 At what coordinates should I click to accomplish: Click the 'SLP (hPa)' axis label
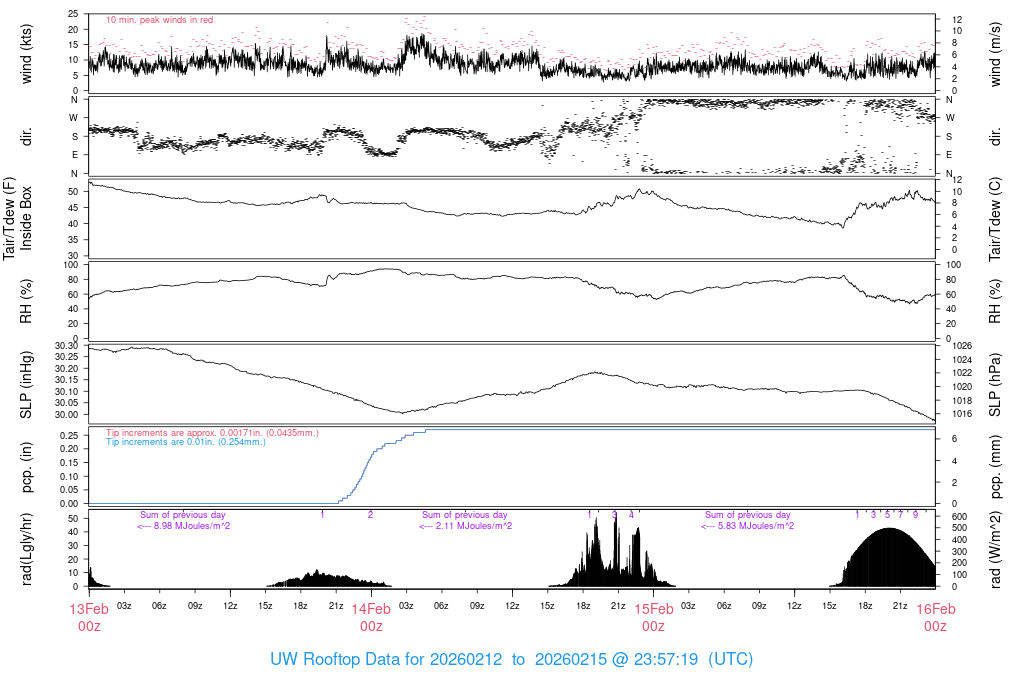995,385
